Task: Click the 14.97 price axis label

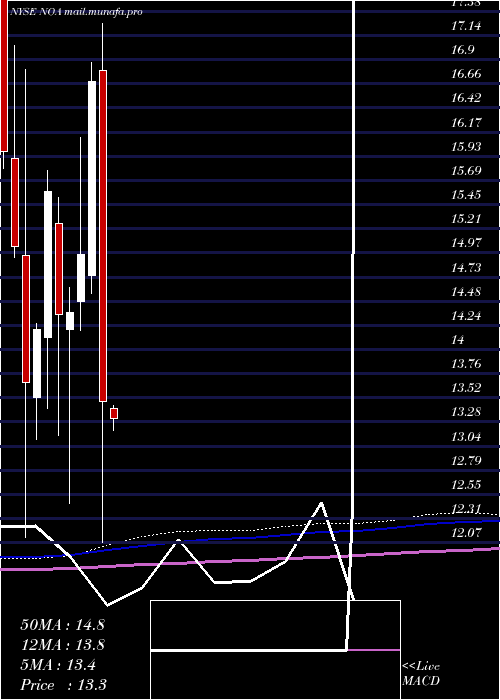Action: [x=466, y=243]
